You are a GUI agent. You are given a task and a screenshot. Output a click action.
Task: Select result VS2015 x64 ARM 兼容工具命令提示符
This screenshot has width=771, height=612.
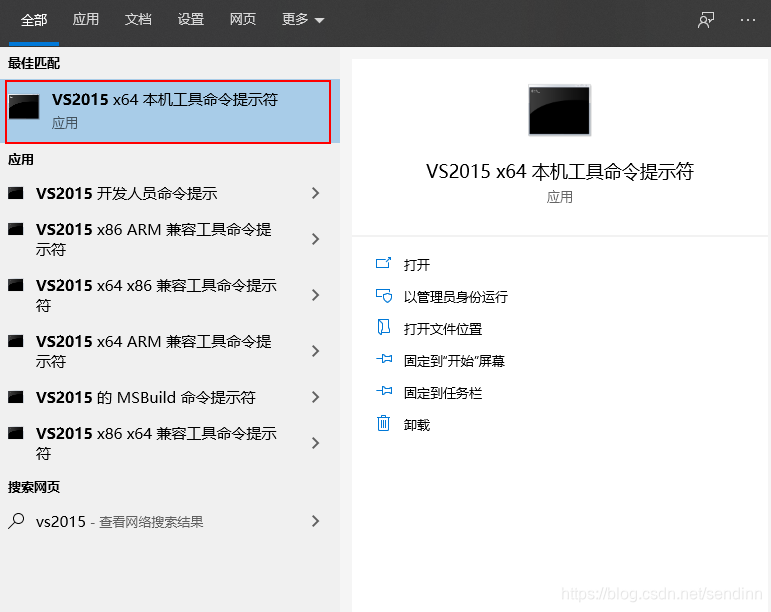170,351
